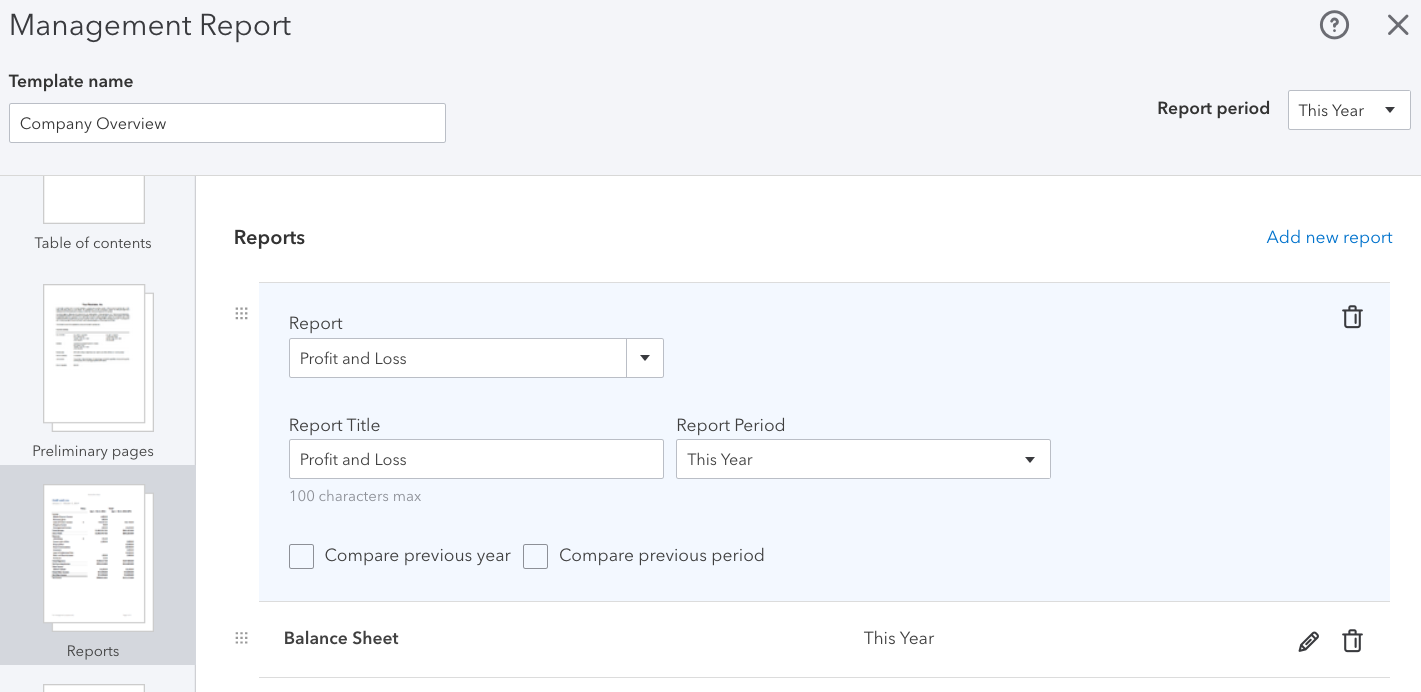The image size is (1421, 692).
Task: Enable Compare previous period checkbox
Action: point(536,556)
